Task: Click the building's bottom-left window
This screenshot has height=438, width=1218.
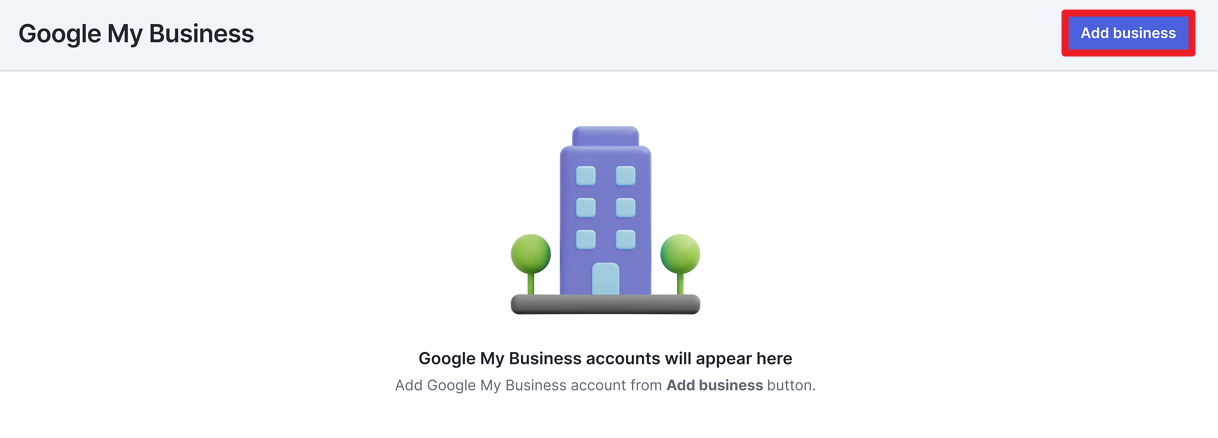Action: pyautogui.click(x=586, y=240)
